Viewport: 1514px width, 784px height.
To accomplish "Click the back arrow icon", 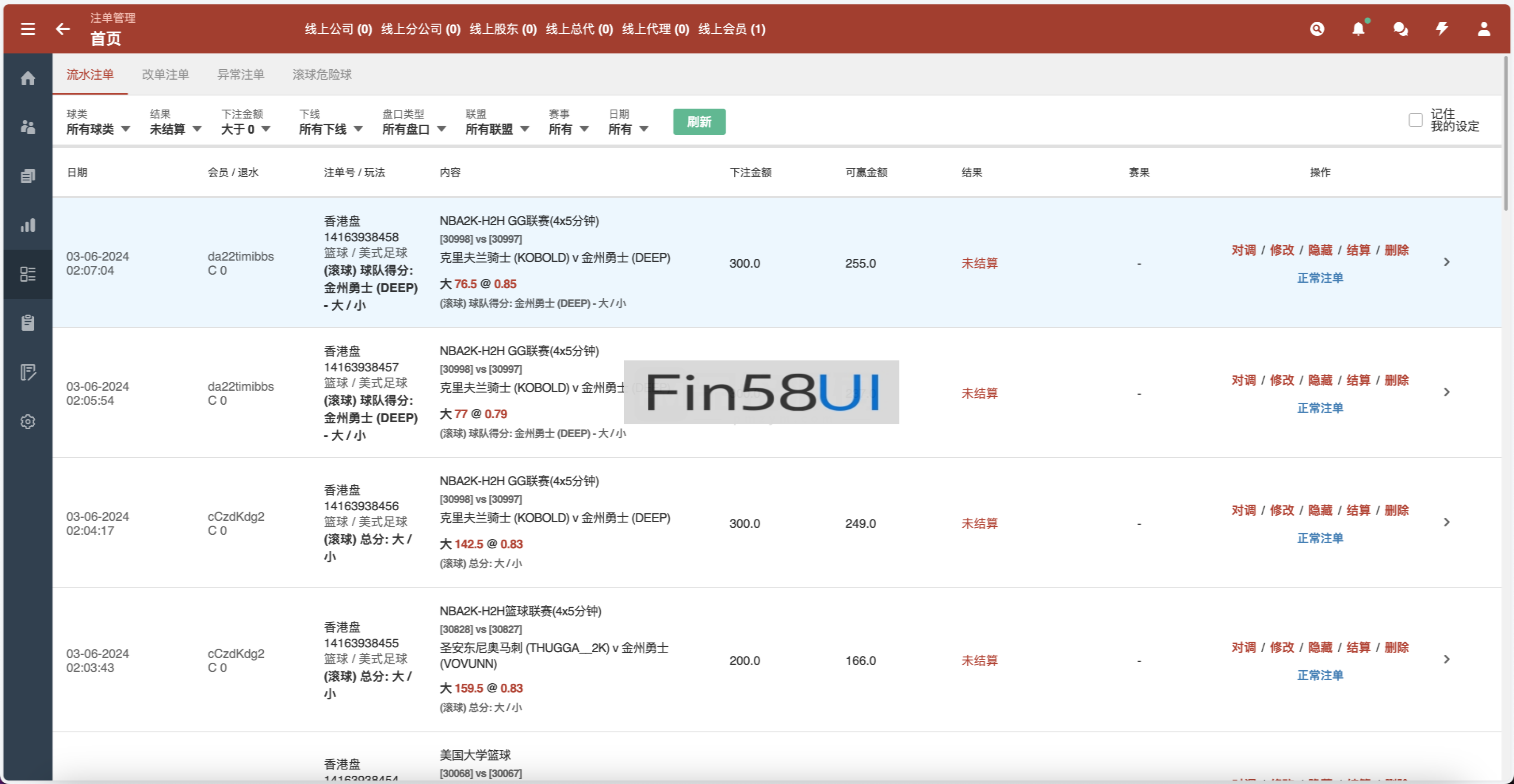I will (x=63, y=29).
